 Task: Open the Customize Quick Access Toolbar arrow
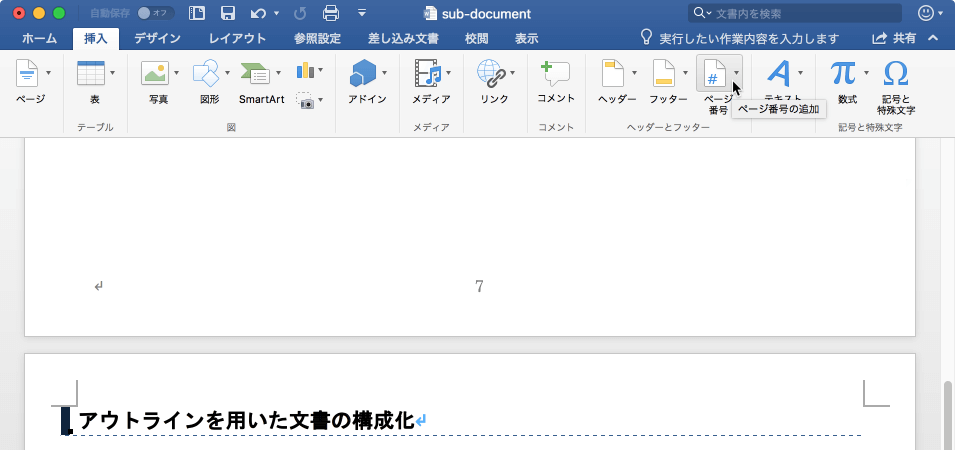tap(362, 13)
